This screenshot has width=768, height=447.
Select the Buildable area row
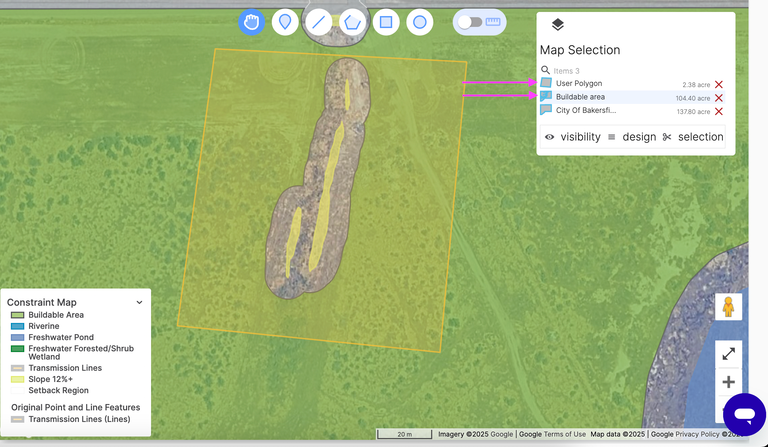[632, 97]
